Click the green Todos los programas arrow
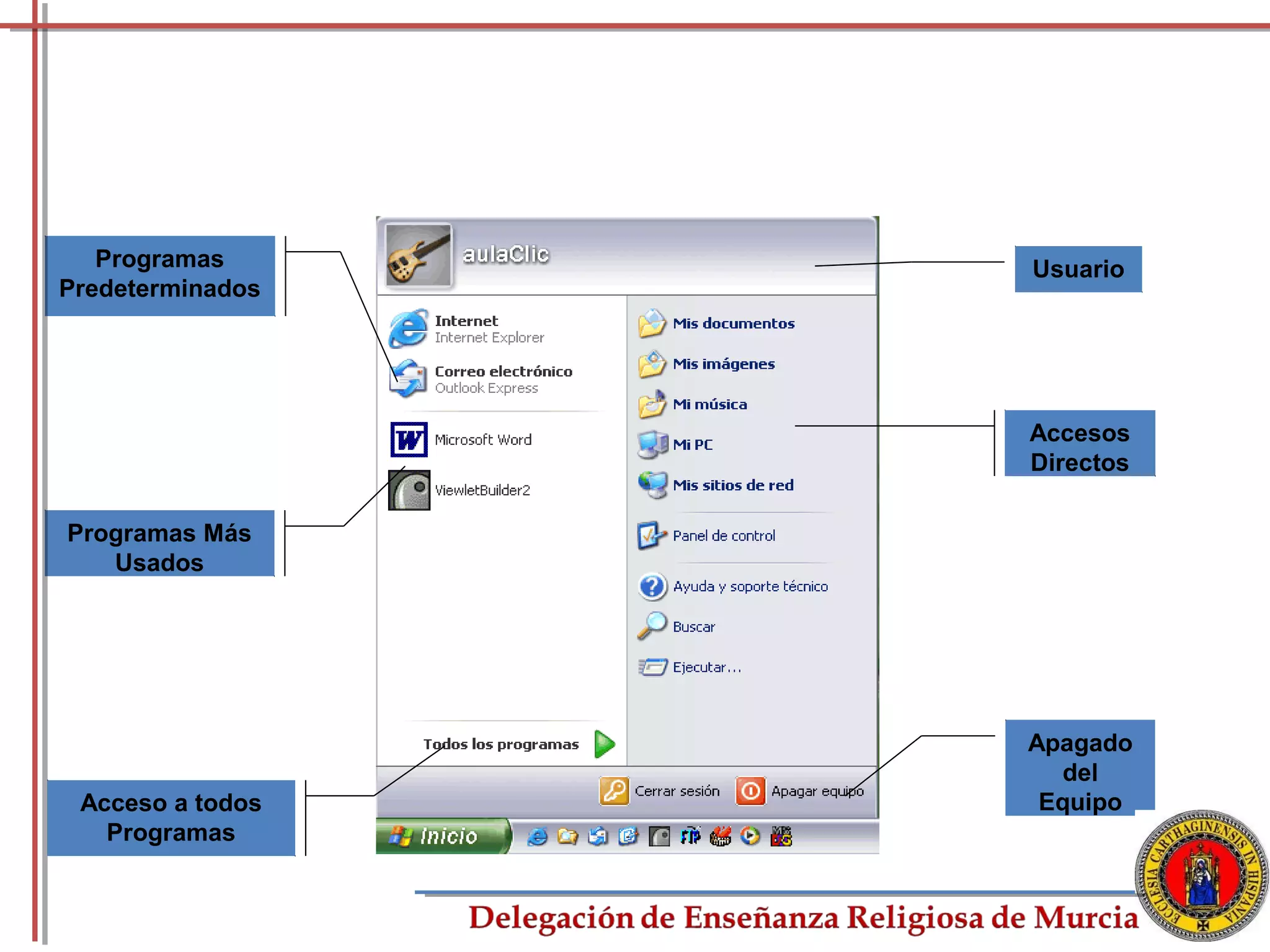This screenshot has height=952, width=1270. (604, 744)
